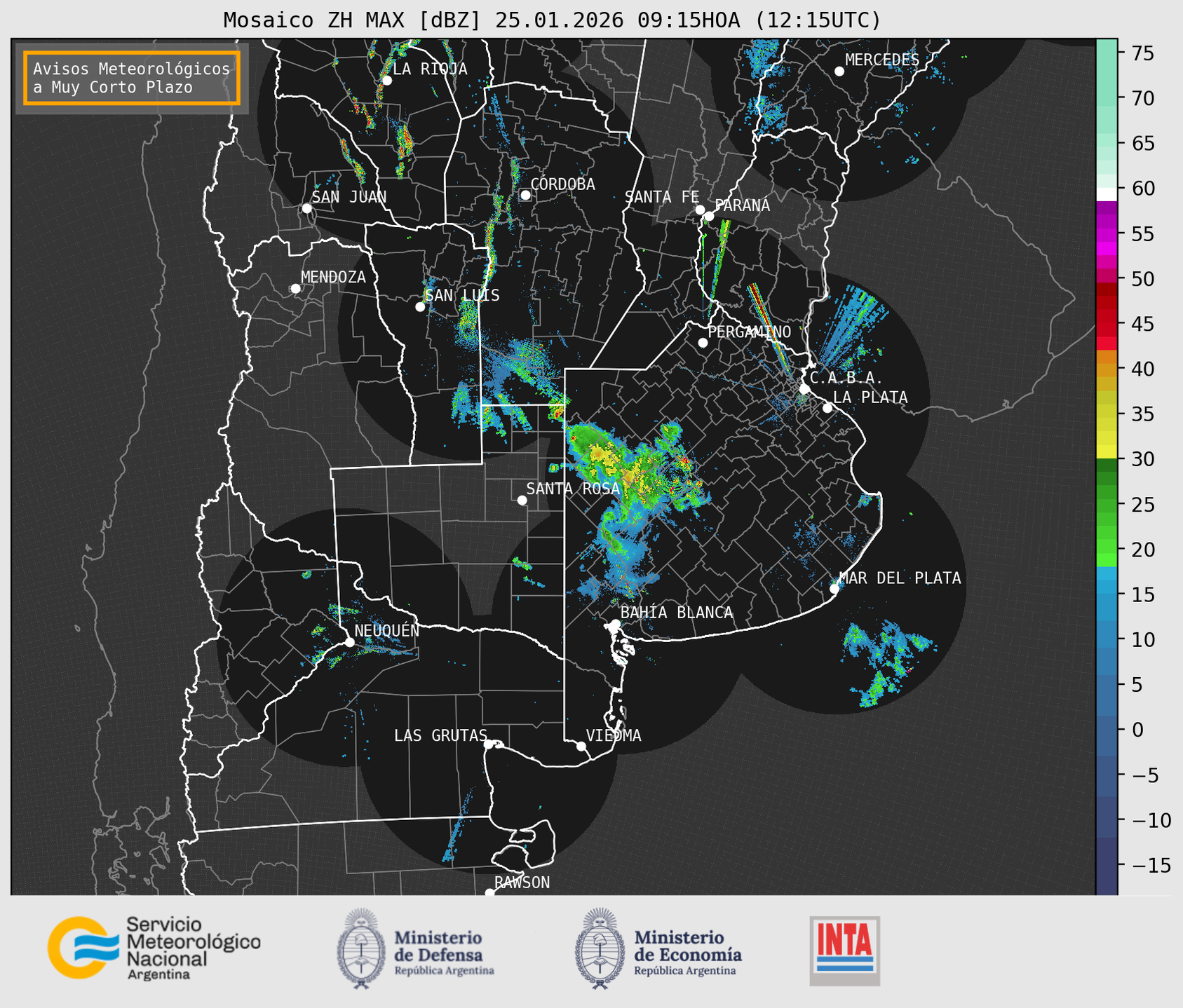The image size is (1183, 1008).
Task: Select the Neuquén city marker
Action: tap(349, 642)
